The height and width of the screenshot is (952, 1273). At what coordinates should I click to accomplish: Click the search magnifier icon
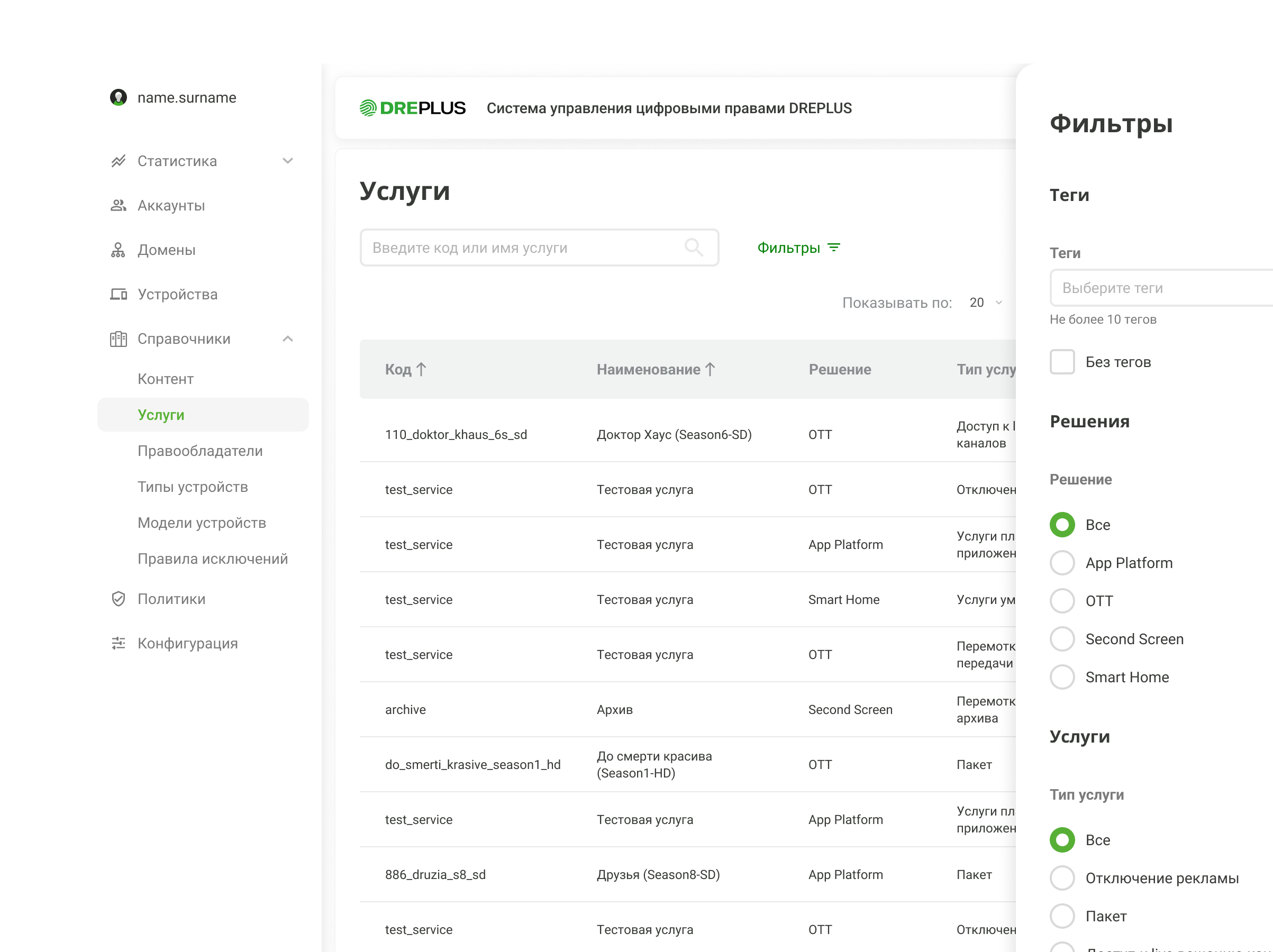pos(694,248)
